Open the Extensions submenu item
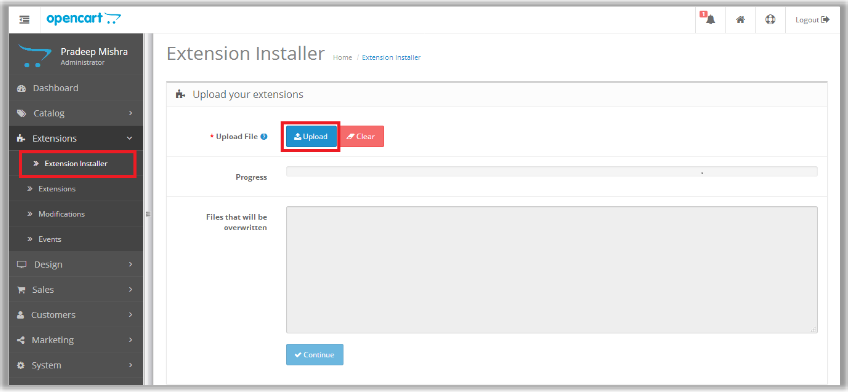 click(76, 189)
